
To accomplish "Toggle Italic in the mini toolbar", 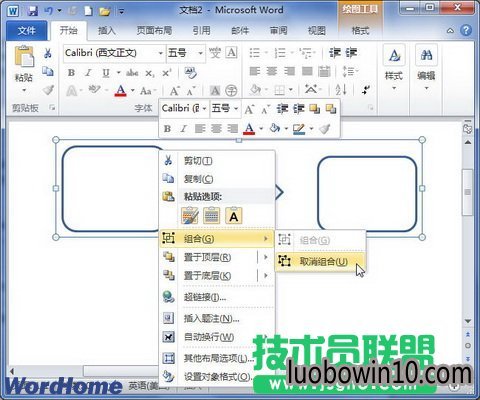I will pyautogui.click(x=183, y=128).
